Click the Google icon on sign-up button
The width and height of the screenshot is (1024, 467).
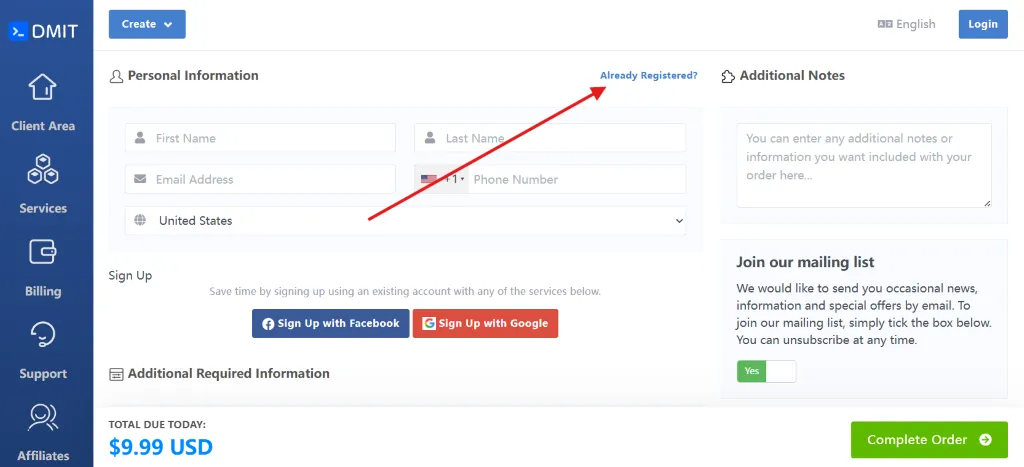click(x=429, y=324)
